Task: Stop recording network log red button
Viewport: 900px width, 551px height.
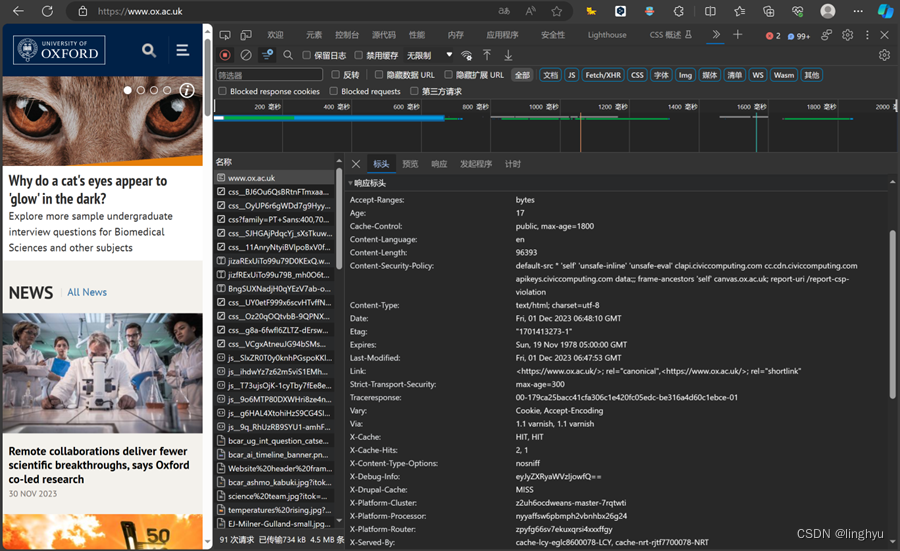Action: pos(225,55)
